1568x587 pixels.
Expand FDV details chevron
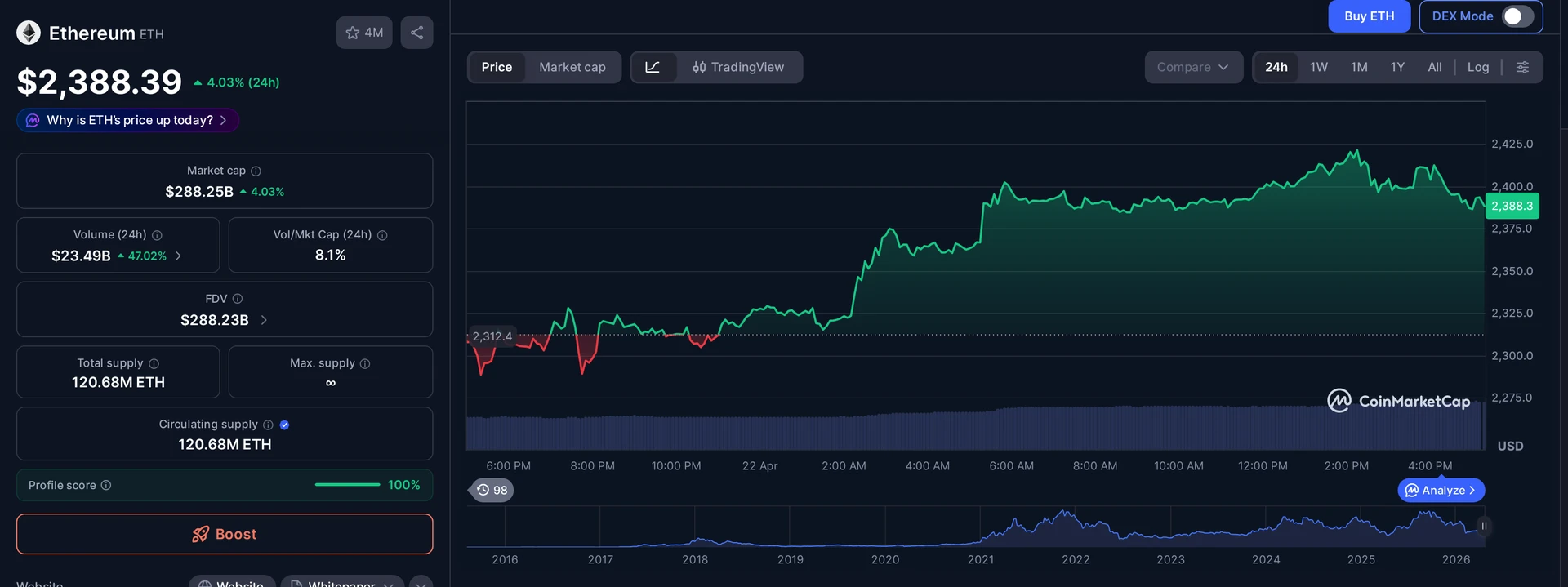pos(264,320)
